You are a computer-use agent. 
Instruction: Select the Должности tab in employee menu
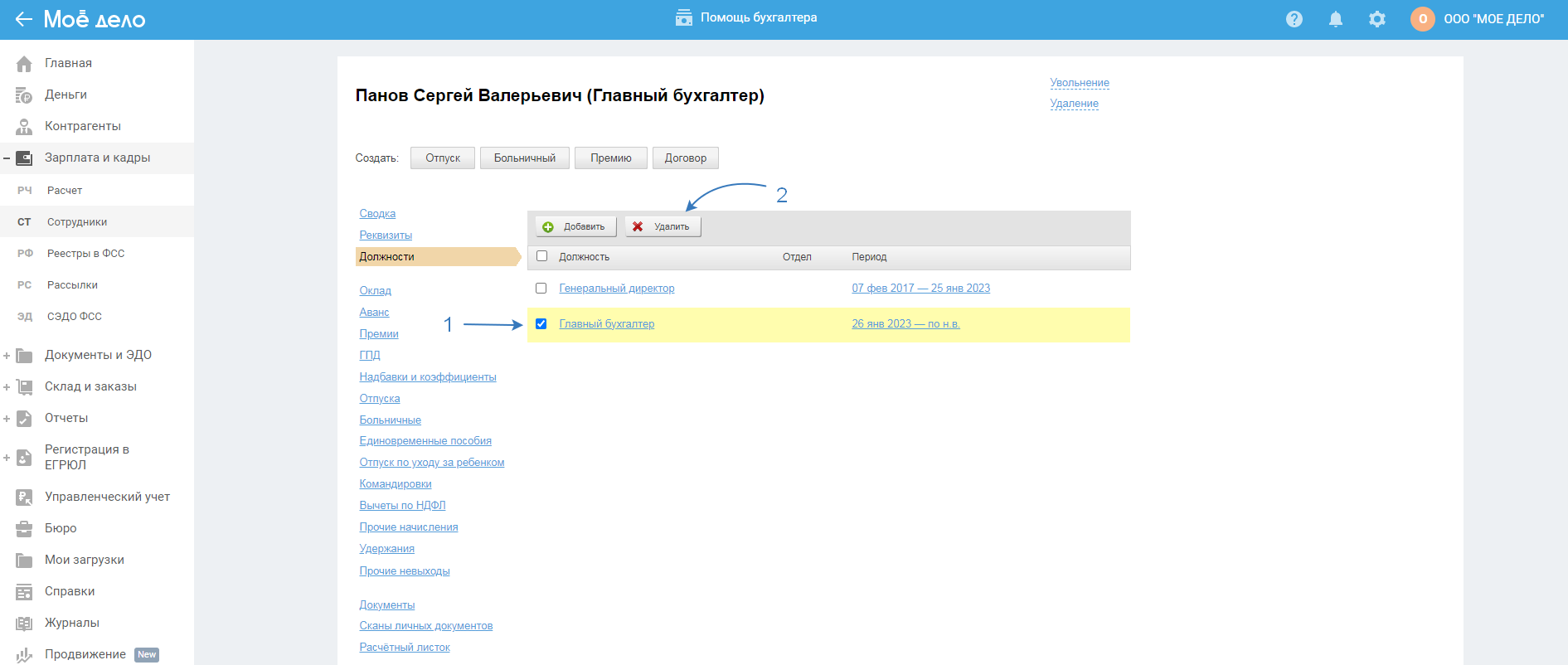click(438, 257)
